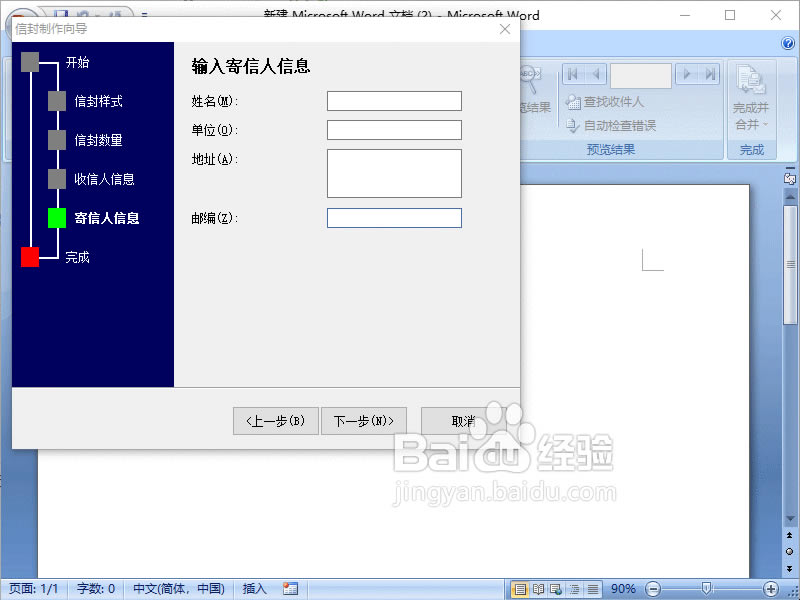This screenshot has height=600, width=800.
Task: Switch to Draft view icon
Action: 592,589
